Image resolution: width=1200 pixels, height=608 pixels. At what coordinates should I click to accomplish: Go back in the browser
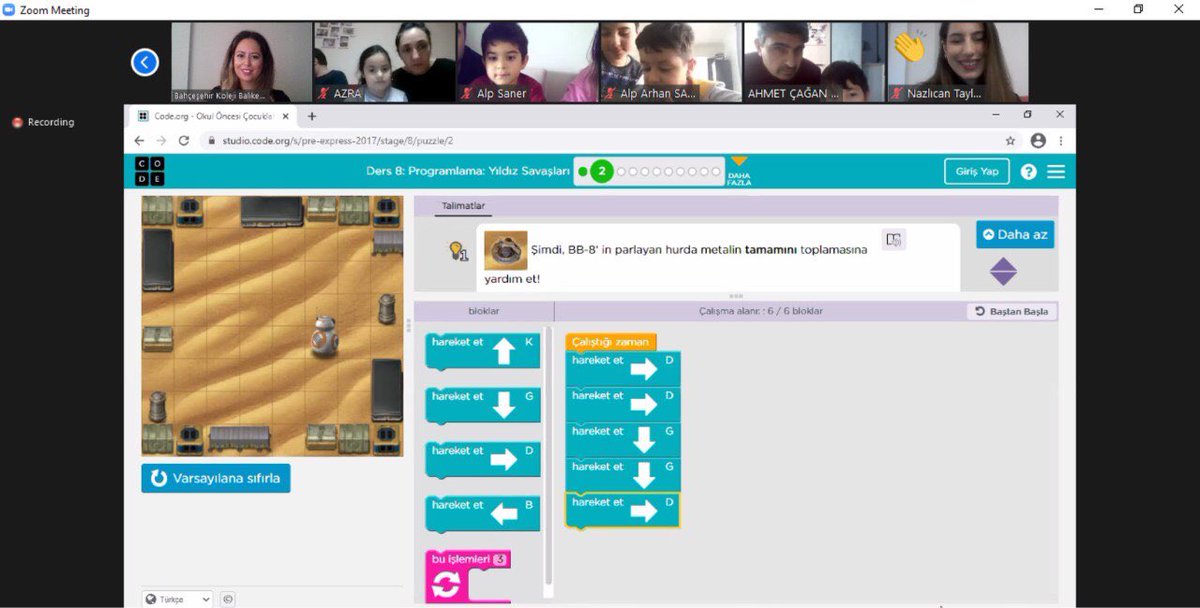tap(139, 141)
